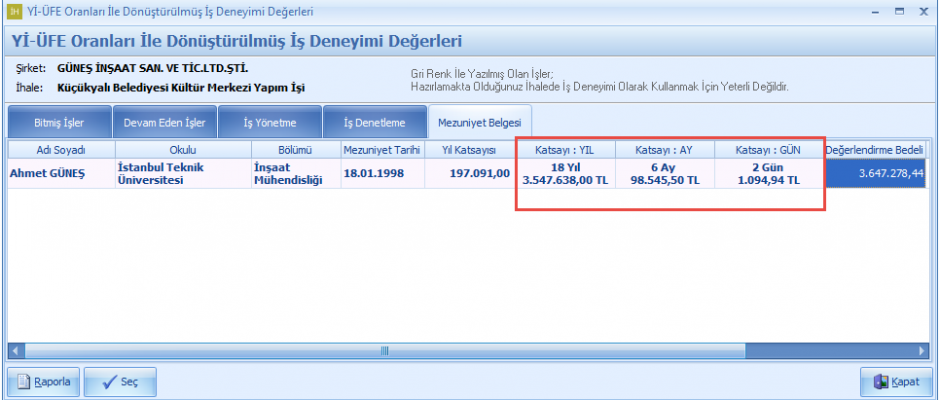The width and height of the screenshot is (940, 400).
Task: Select the Mezuniyet Belgesi tab
Action: pyautogui.click(x=480, y=123)
